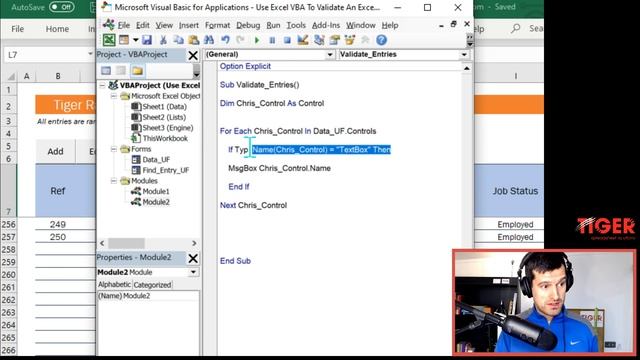Screen dimensions: 640x360
Task: Run the macro with green play icon
Action: pos(257,40)
